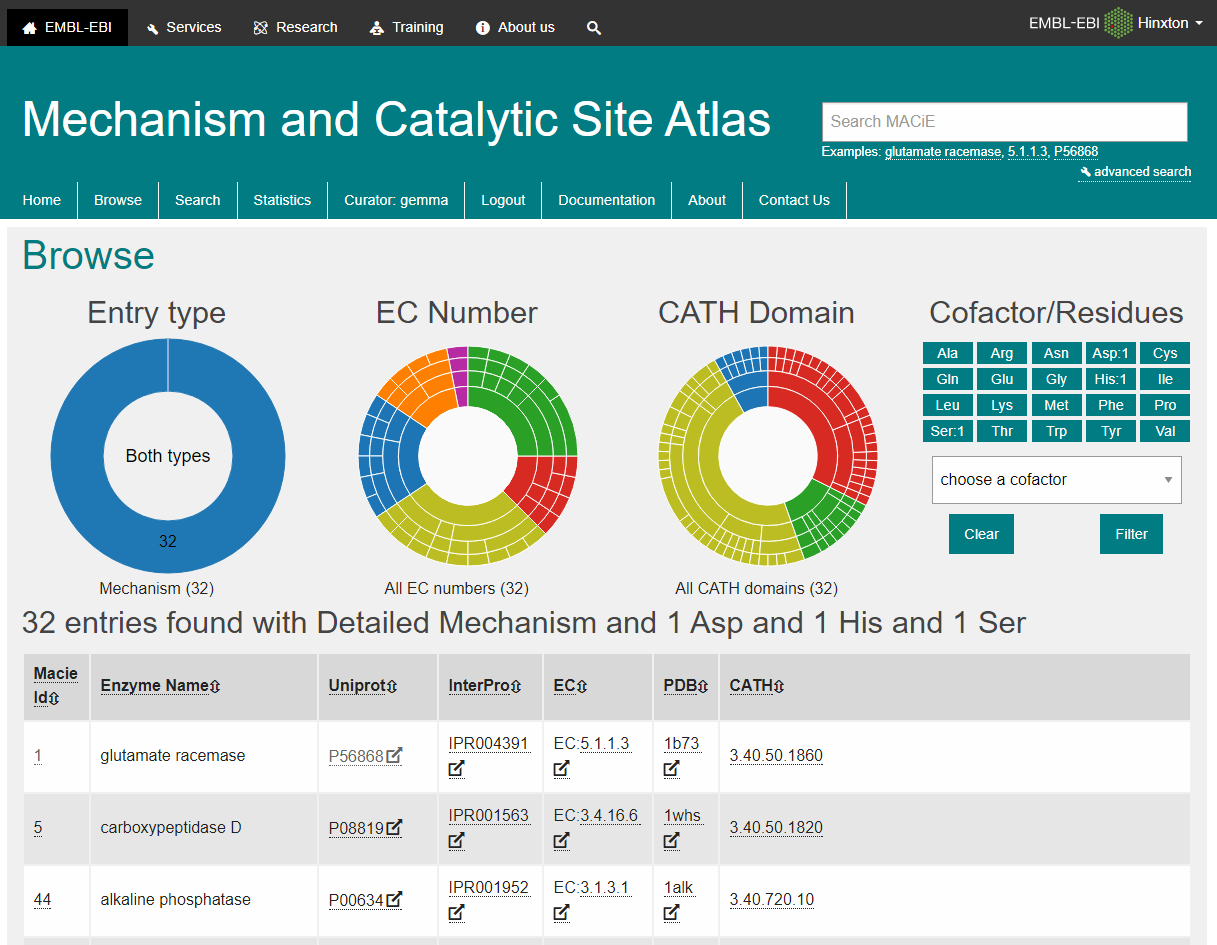Image resolution: width=1217 pixels, height=945 pixels.
Task: Sort table by the CATH column
Action: pyautogui.click(x=756, y=686)
